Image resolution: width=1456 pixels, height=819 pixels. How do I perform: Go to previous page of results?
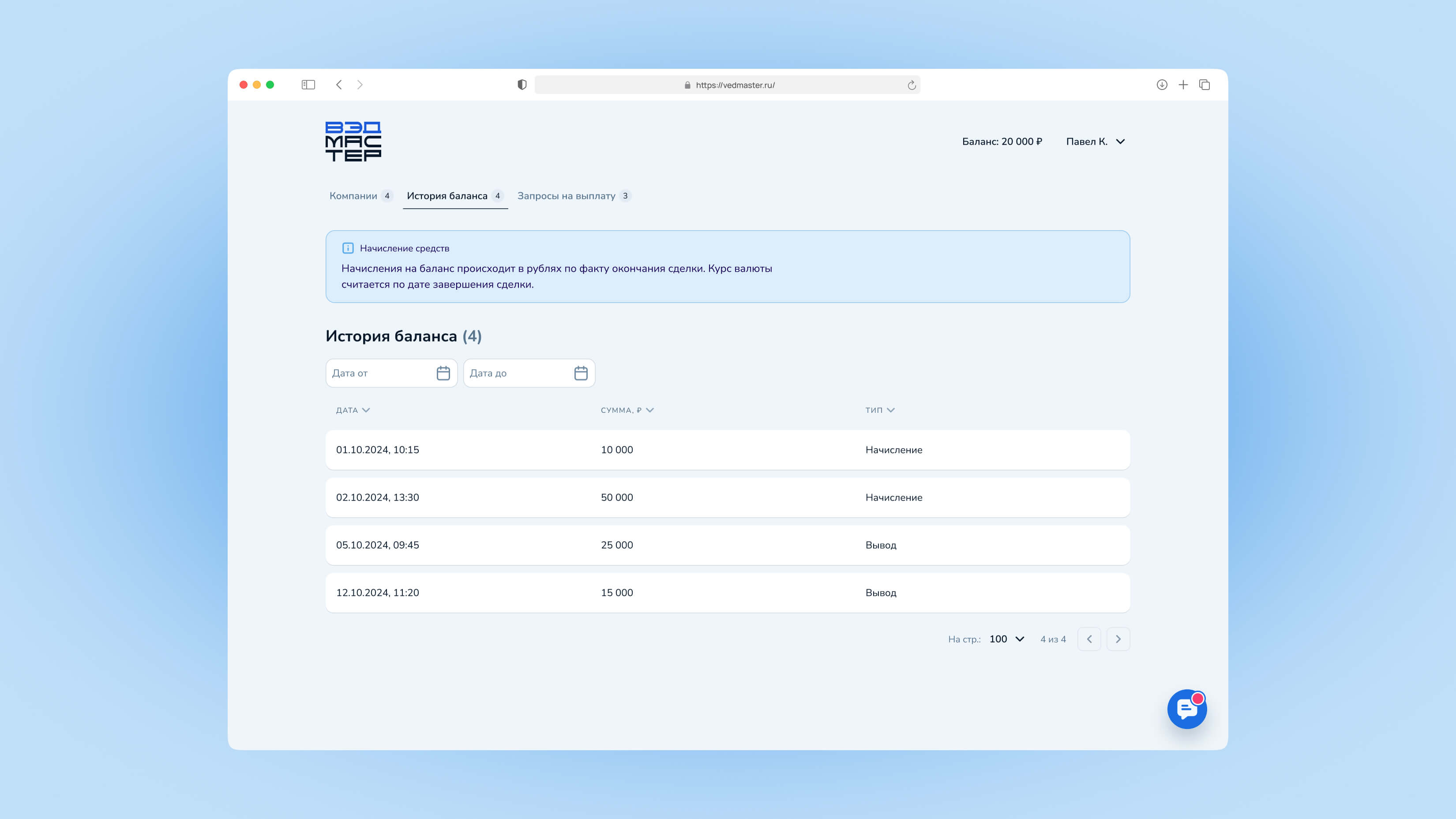1088,639
